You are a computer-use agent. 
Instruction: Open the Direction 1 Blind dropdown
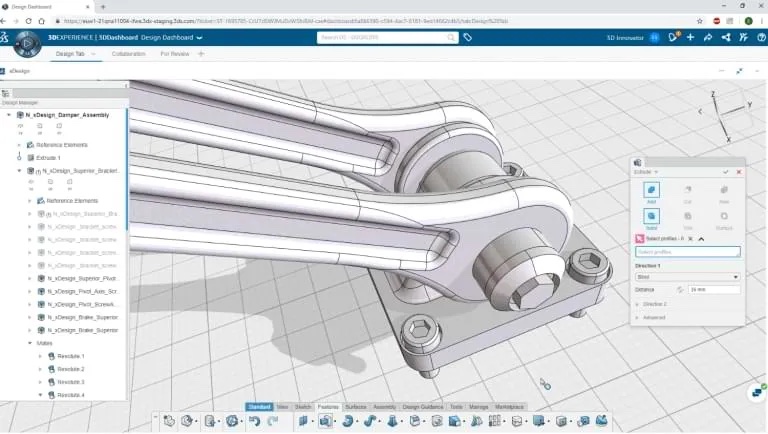pyautogui.click(x=687, y=277)
